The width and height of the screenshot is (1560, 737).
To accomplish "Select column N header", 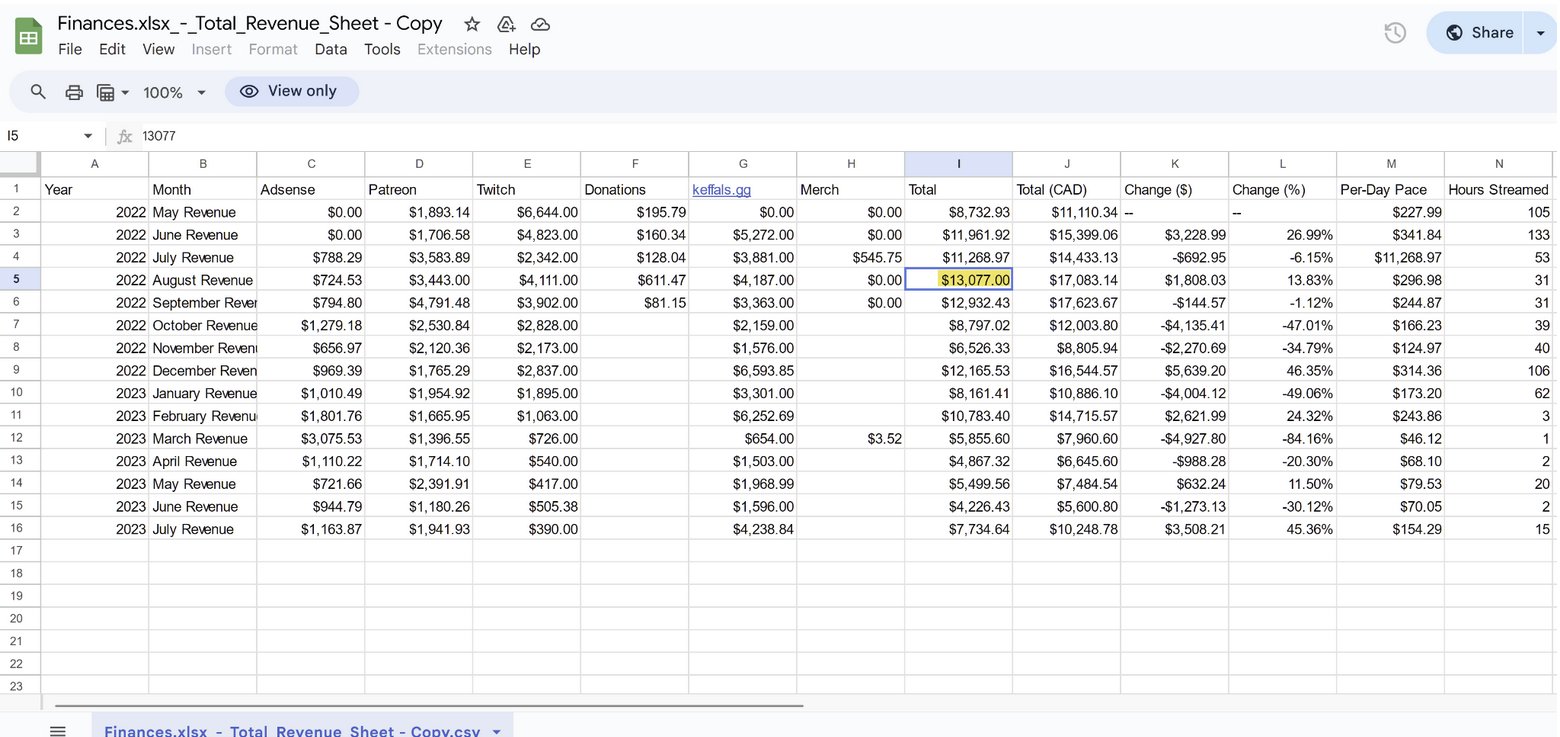I will tap(1498, 164).
